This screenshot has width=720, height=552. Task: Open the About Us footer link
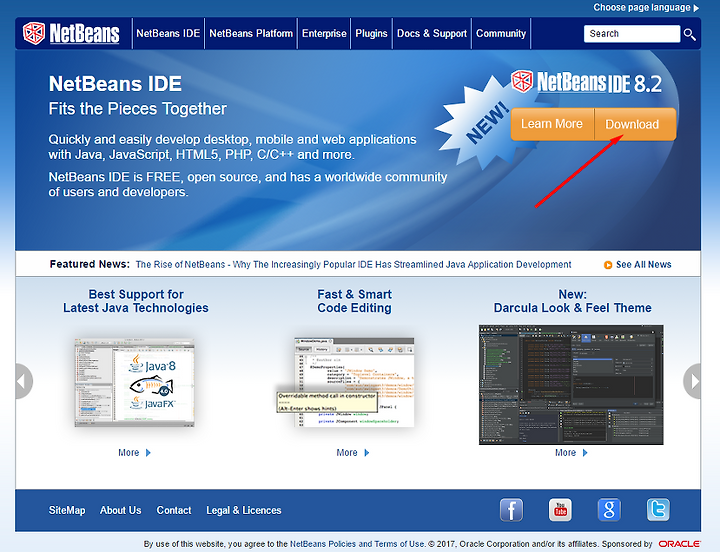(x=121, y=510)
